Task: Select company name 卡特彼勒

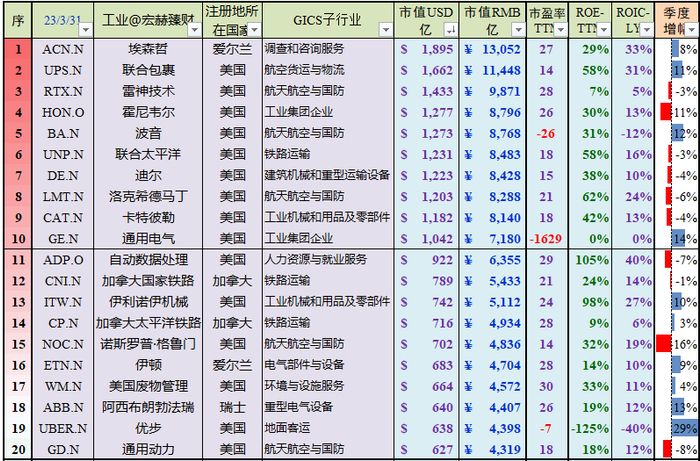Action: tap(148, 217)
